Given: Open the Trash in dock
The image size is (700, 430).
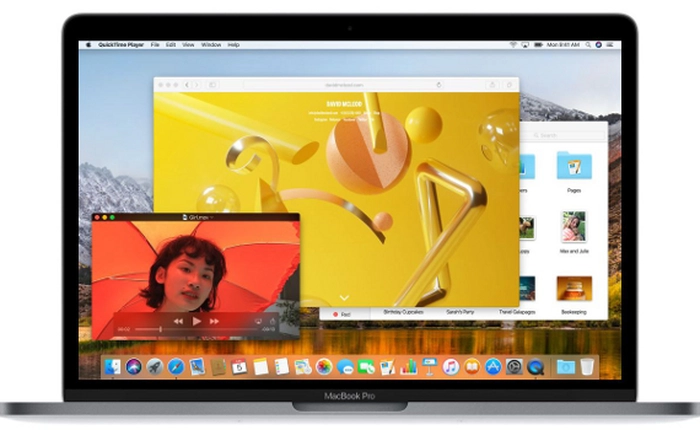Looking at the screenshot, I should pyautogui.click(x=587, y=367).
